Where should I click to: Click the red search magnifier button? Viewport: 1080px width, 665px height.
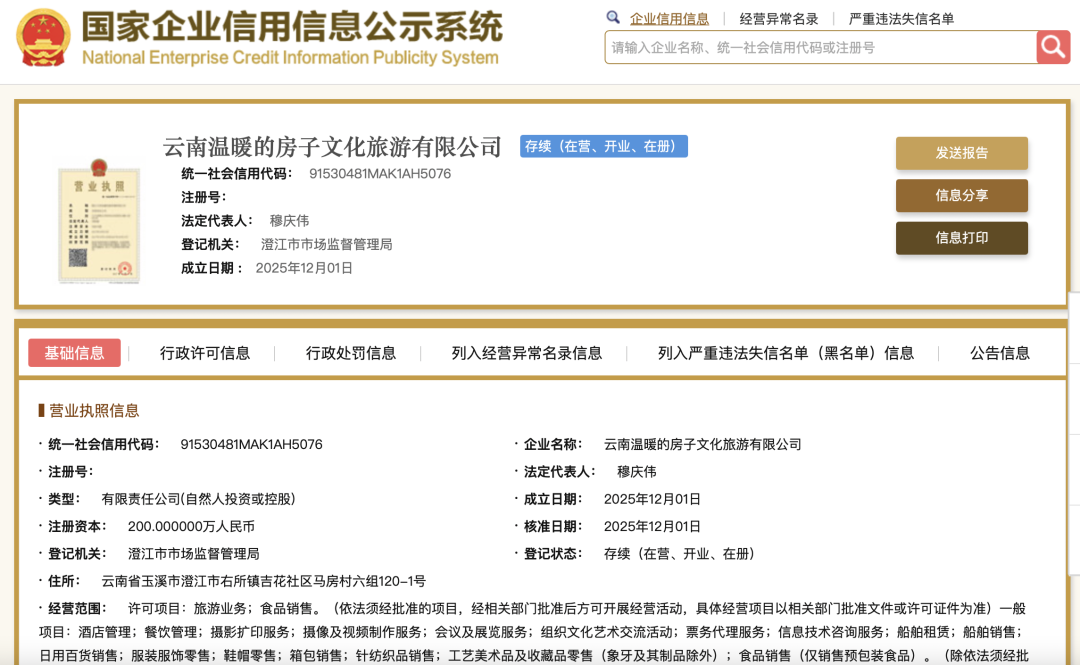[x=1053, y=47]
